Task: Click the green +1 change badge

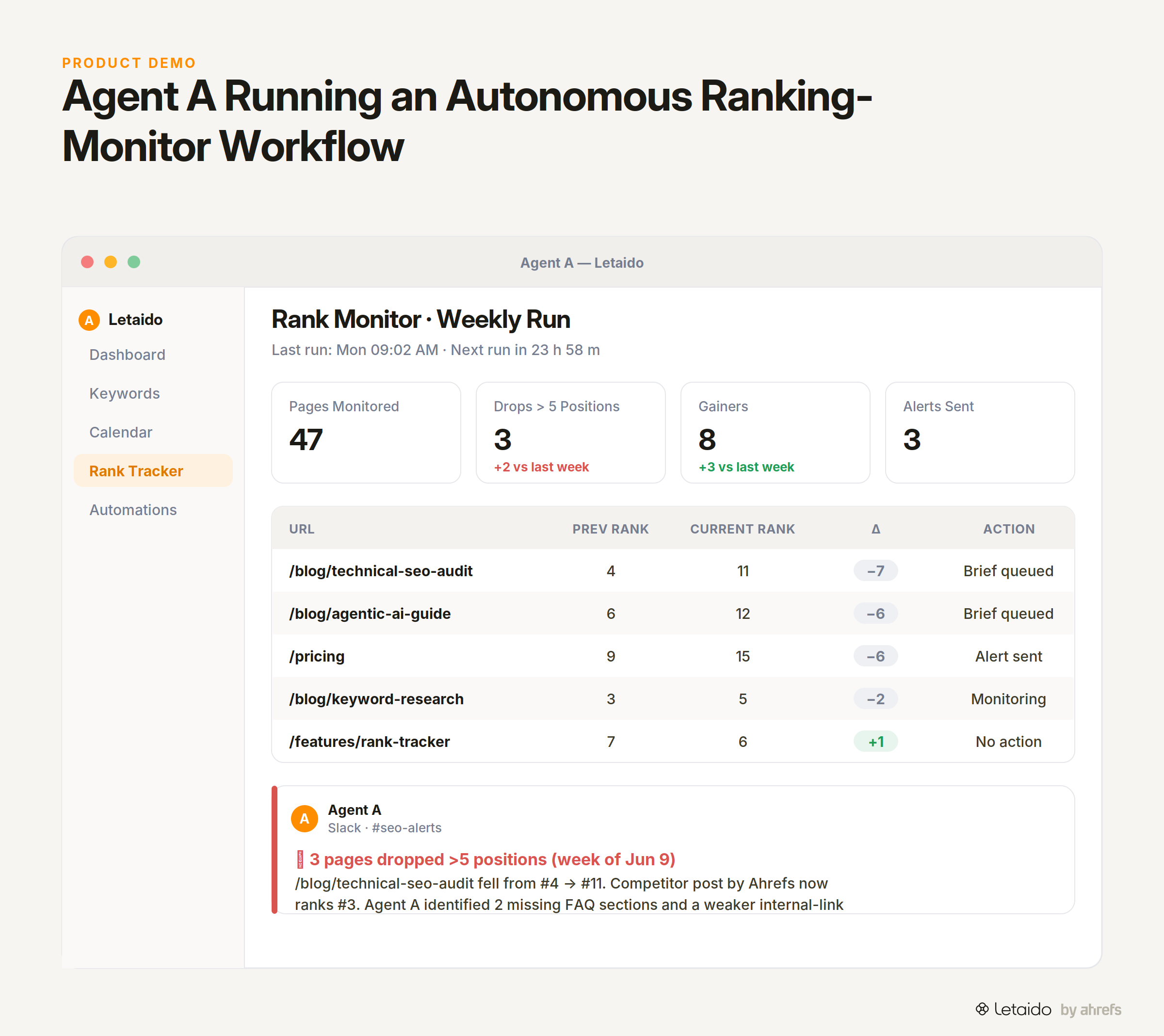Action: click(876, 742)
